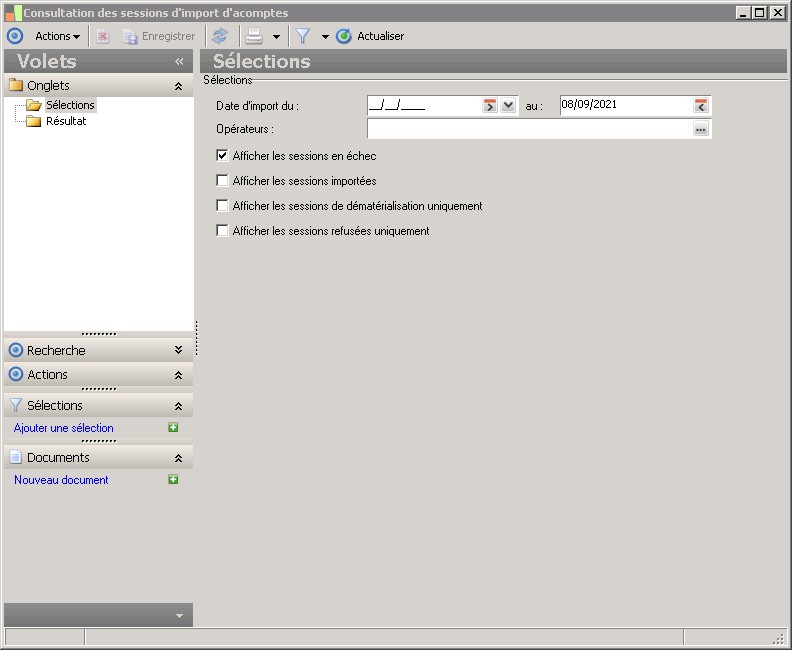Select the Sélections item under Onglets

point(70,105)
